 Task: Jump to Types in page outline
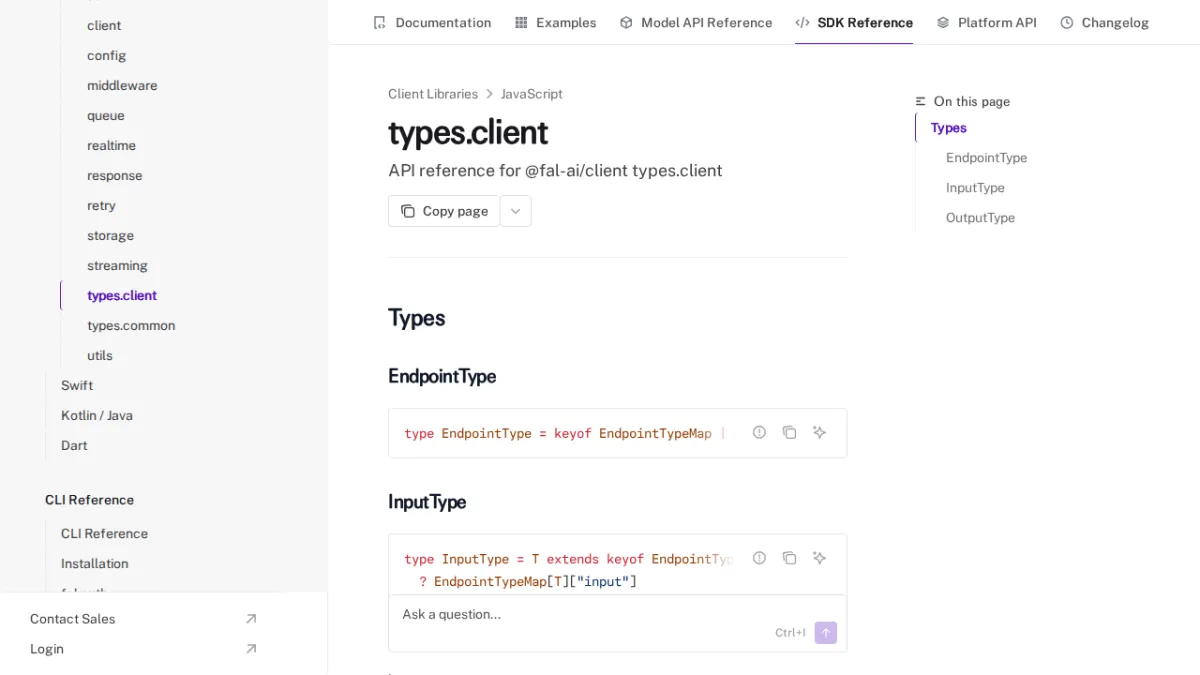(x=949, y=128)
